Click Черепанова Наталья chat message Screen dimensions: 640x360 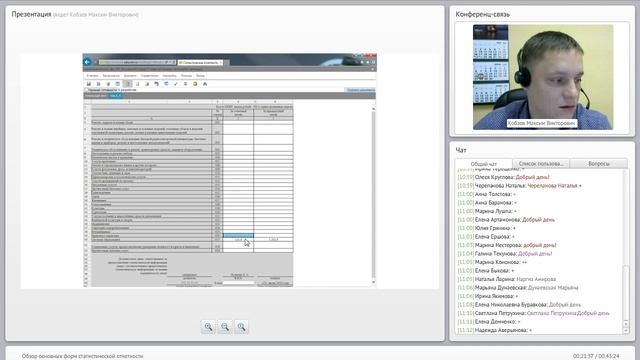(x=520, y=186)
